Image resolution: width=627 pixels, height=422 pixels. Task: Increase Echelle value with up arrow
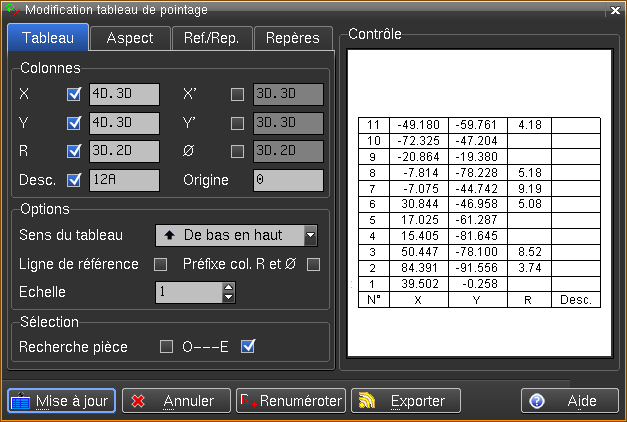(x=228, y=287)
